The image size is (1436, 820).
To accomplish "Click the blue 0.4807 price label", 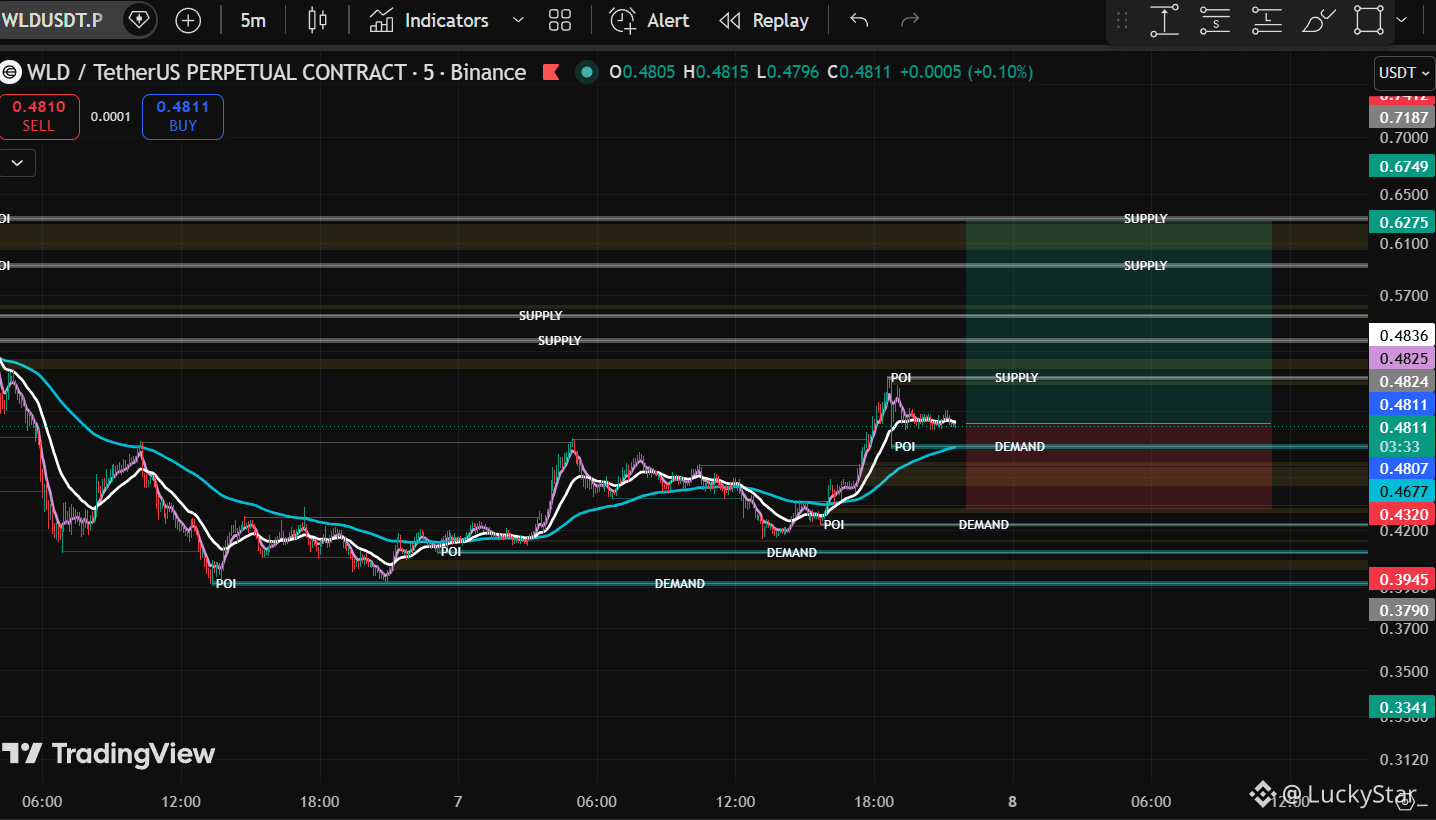I will (x=1402, y=468).
